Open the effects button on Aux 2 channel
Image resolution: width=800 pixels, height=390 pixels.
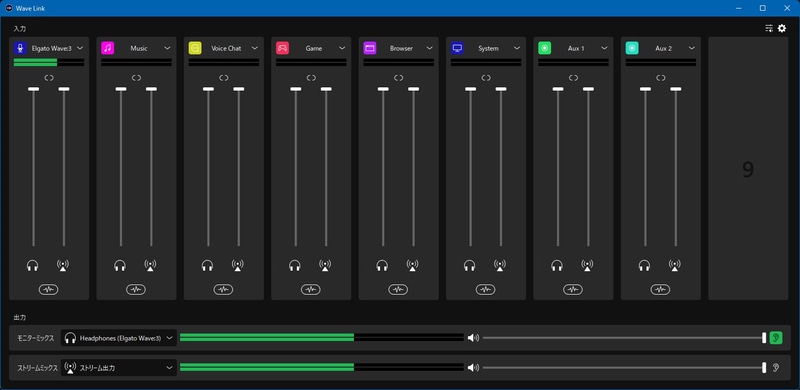click(661, 289)
